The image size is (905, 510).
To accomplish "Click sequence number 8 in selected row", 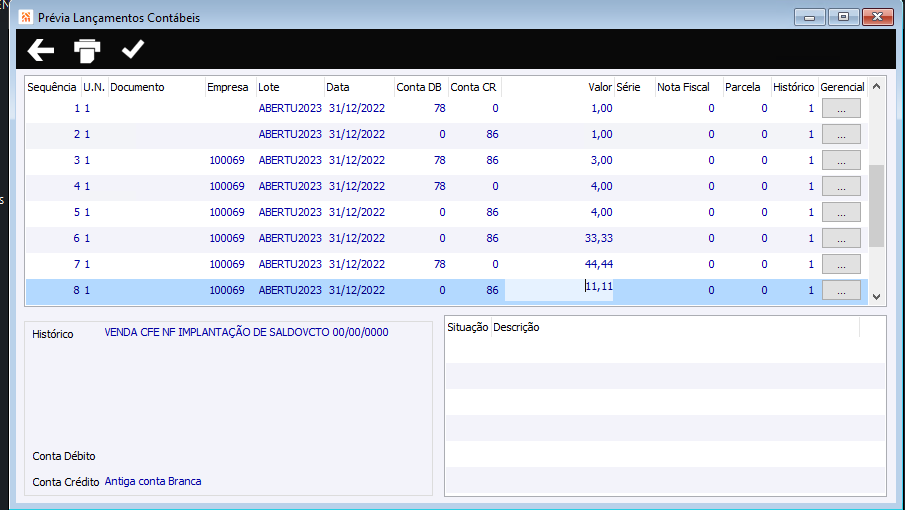I will 76,290.
